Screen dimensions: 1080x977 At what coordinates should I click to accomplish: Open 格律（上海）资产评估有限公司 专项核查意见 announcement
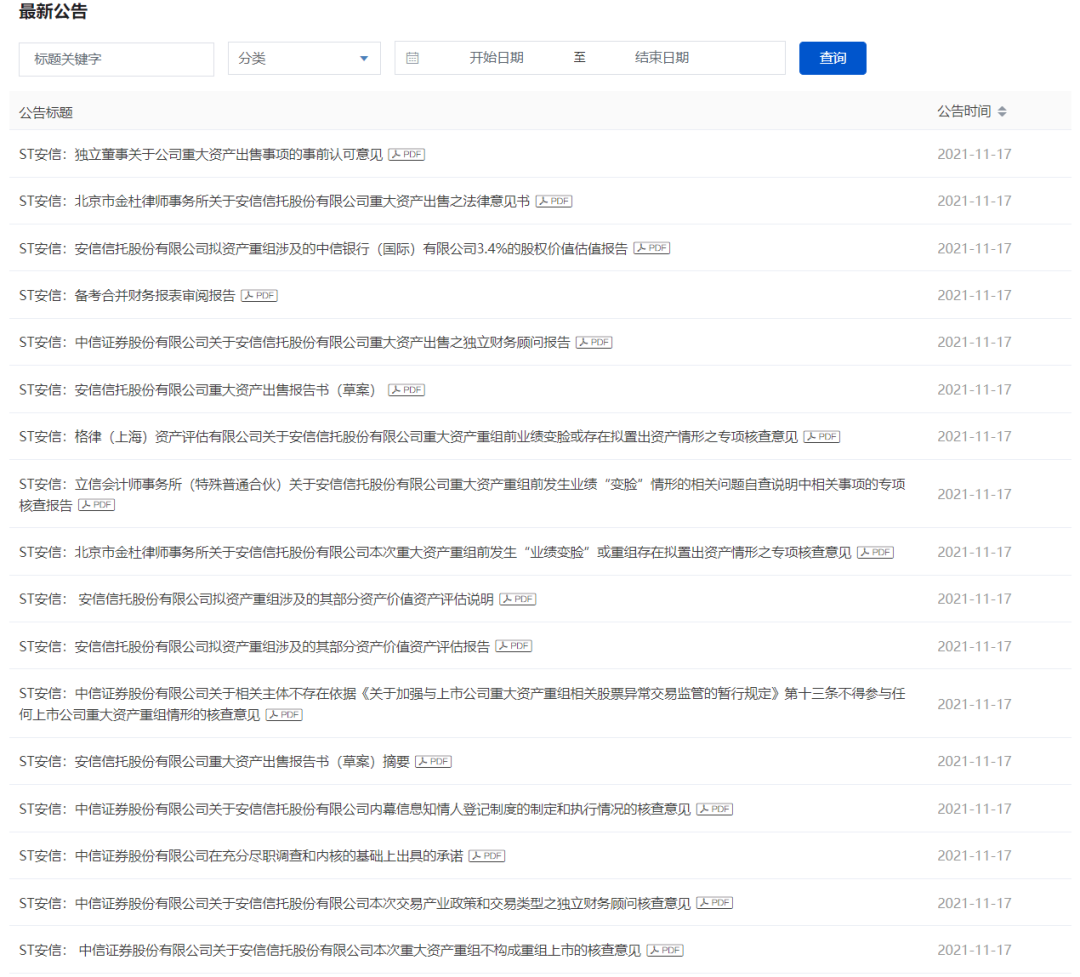coord(408,437)
